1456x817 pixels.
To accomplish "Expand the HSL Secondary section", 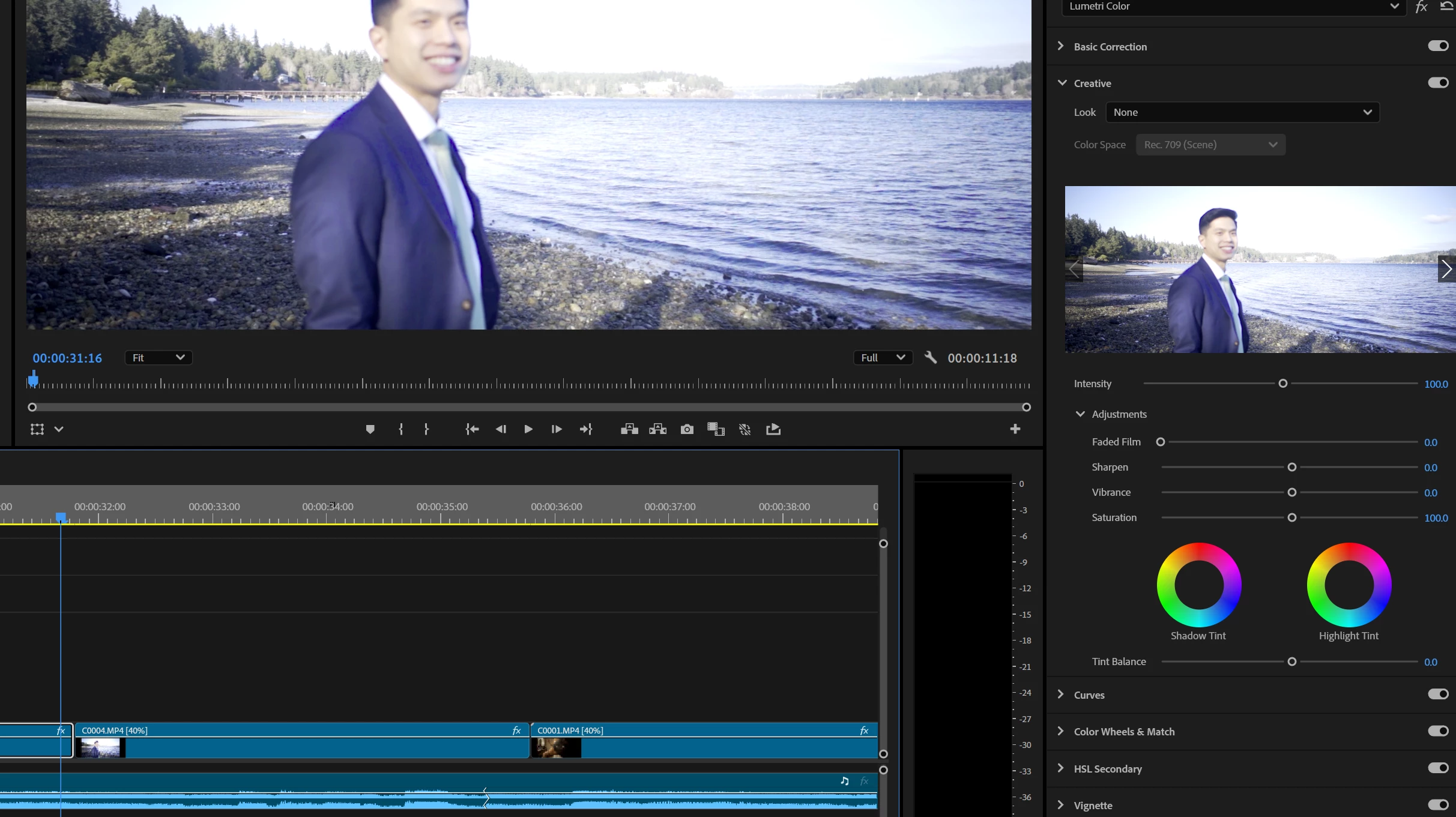I will [1061, 768].
